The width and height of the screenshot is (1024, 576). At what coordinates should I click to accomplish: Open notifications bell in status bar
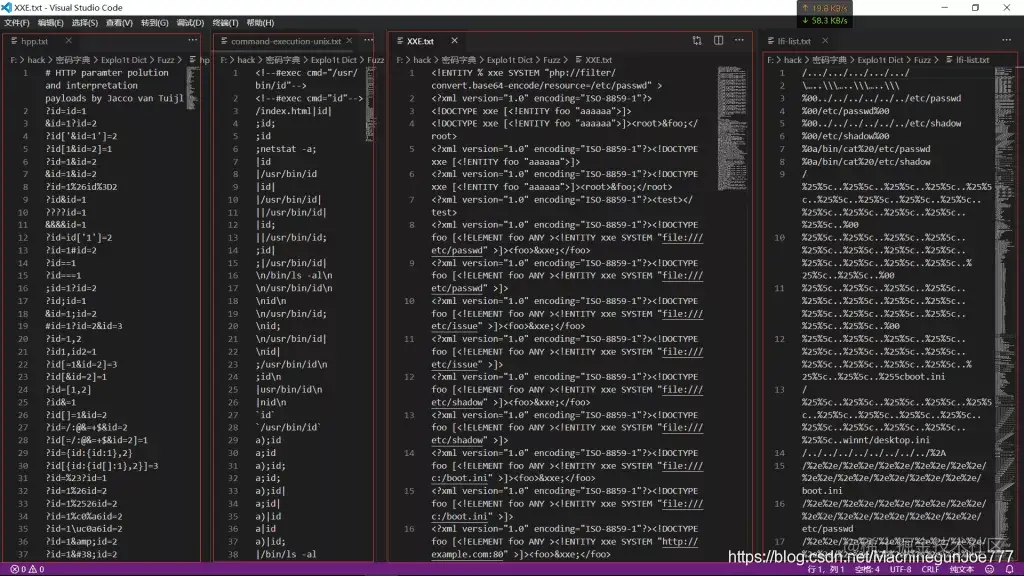tap(1010, 569)
